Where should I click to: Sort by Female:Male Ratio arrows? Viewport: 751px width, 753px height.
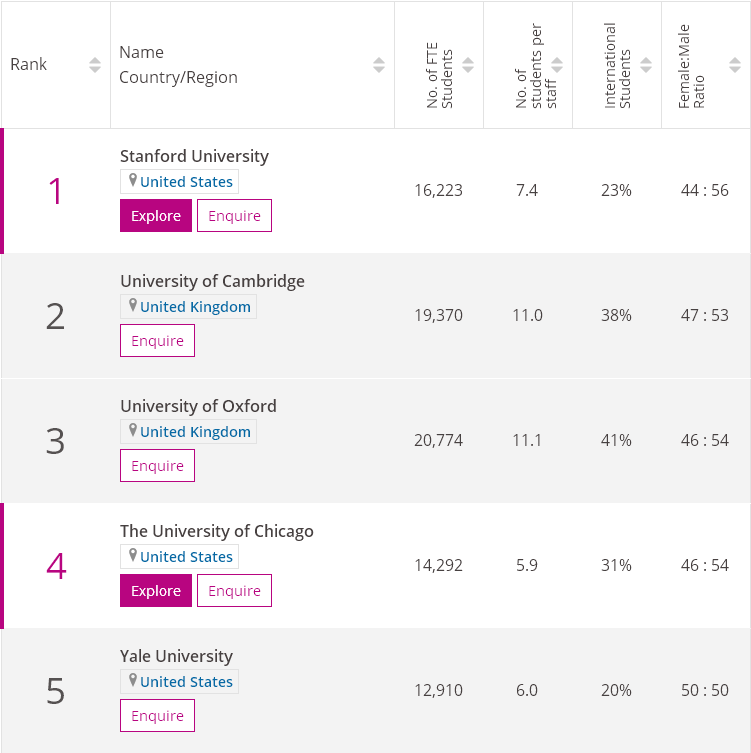point(735,65)
